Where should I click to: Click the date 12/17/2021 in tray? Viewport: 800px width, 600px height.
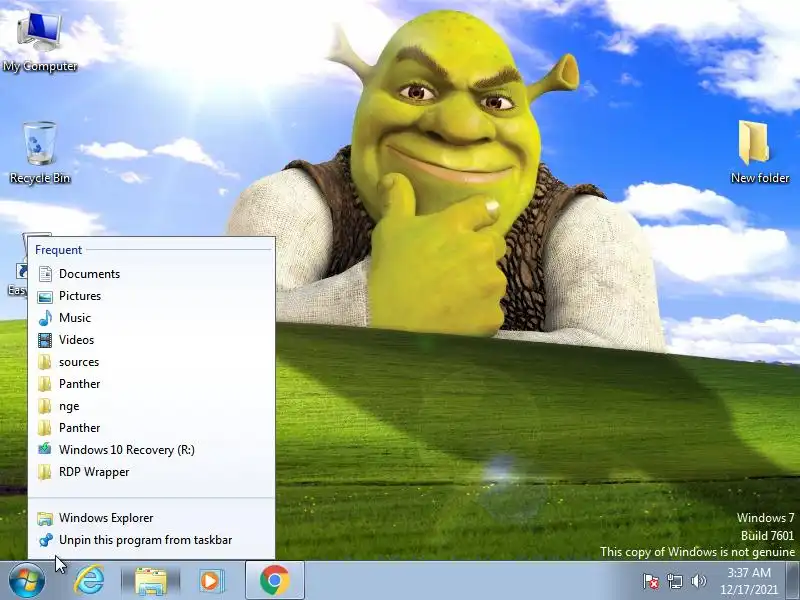(749, 590)
